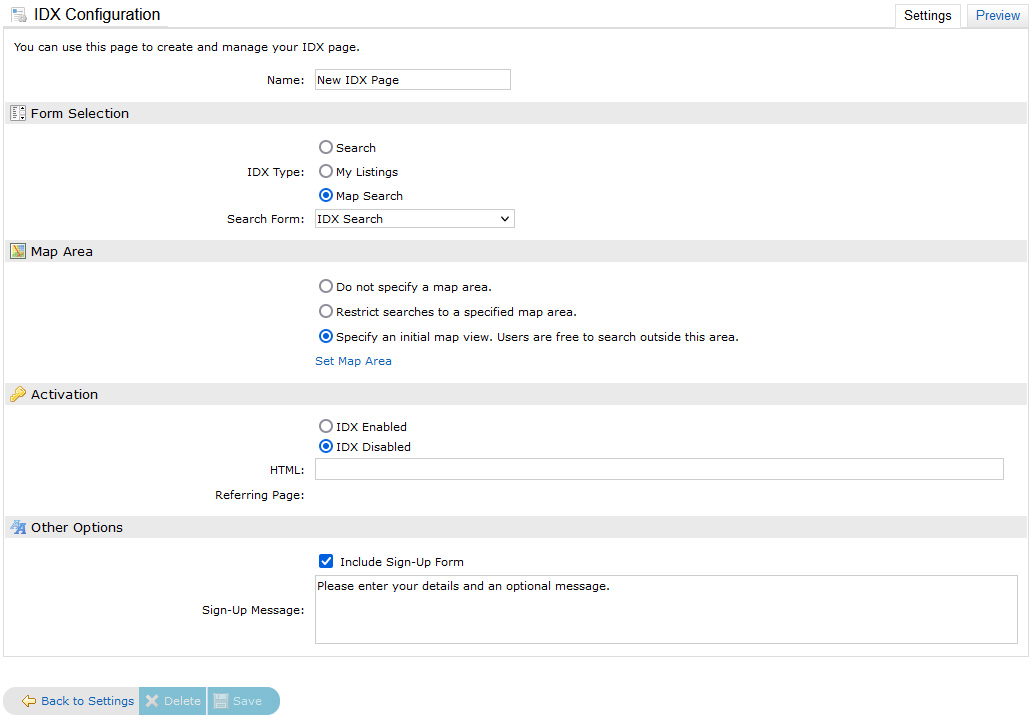Image resolution: width=1032 pixels, height=725 pixels.
Task: Click the Map Area section icon
Action: coord(18,252)
